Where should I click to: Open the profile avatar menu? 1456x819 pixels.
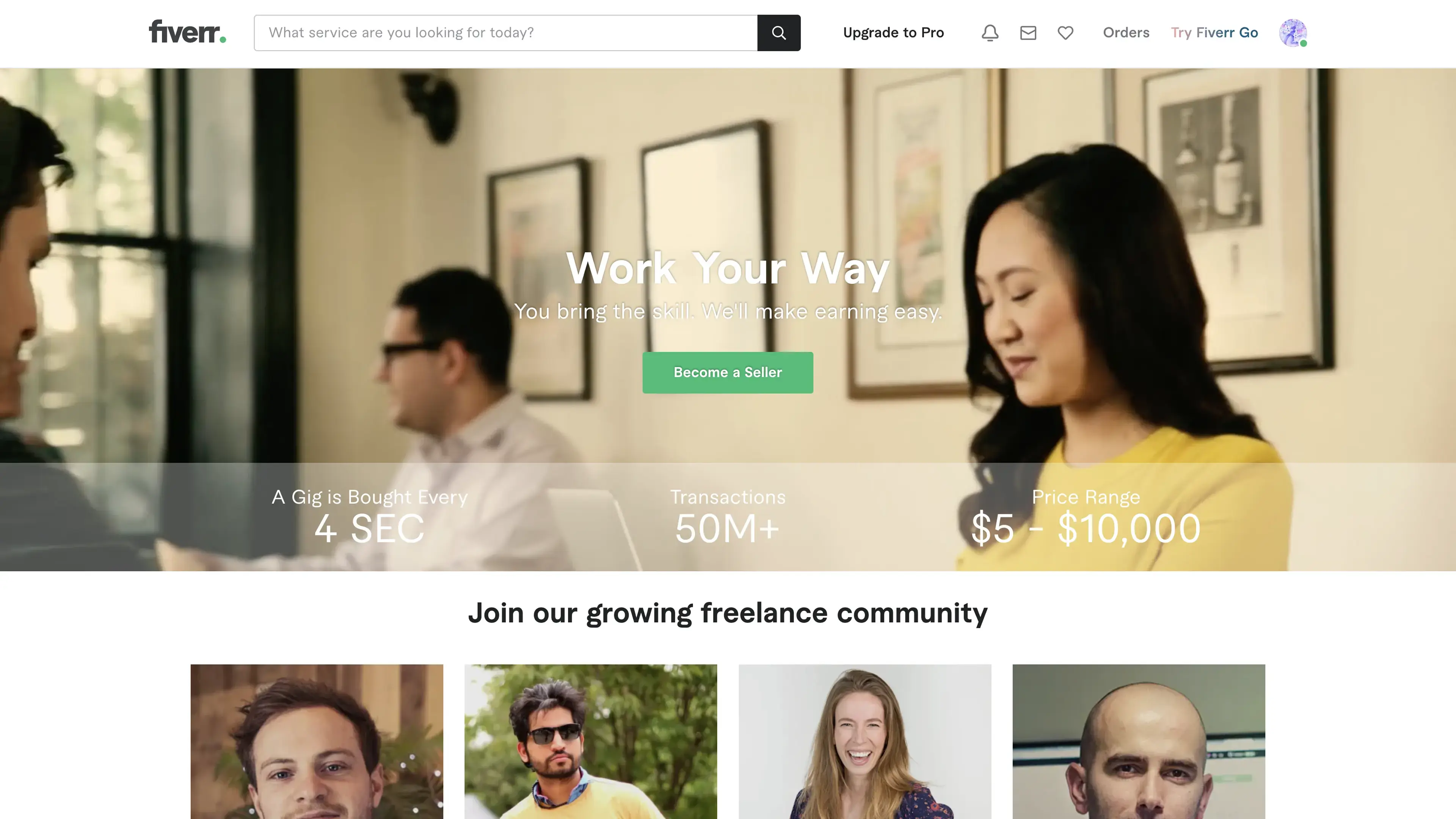[1293, 33]
